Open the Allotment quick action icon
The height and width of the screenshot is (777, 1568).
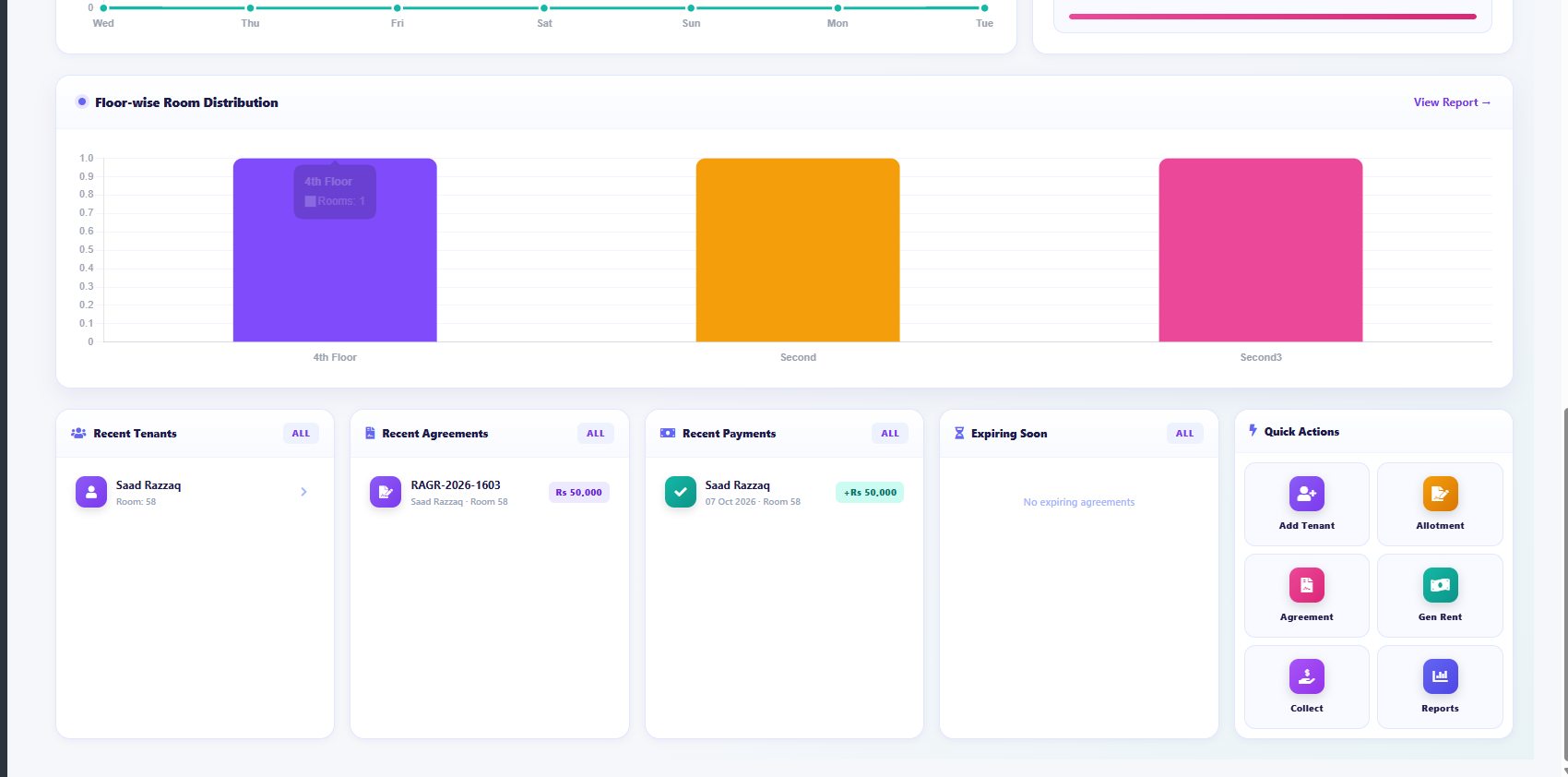pyautogui.click(x=1440, y=494)
